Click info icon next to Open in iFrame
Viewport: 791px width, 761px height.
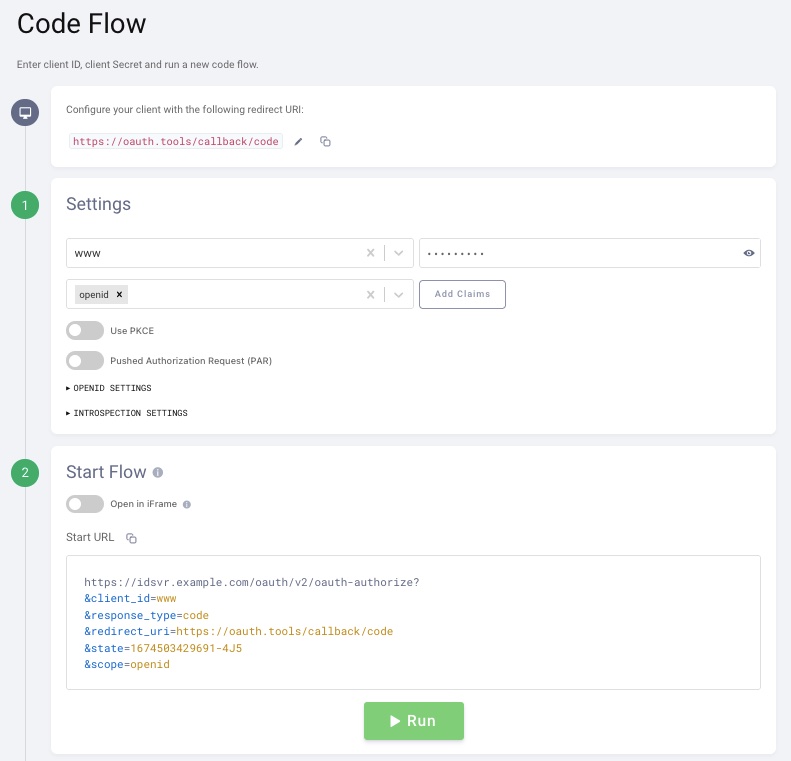[x=187, y=504]
